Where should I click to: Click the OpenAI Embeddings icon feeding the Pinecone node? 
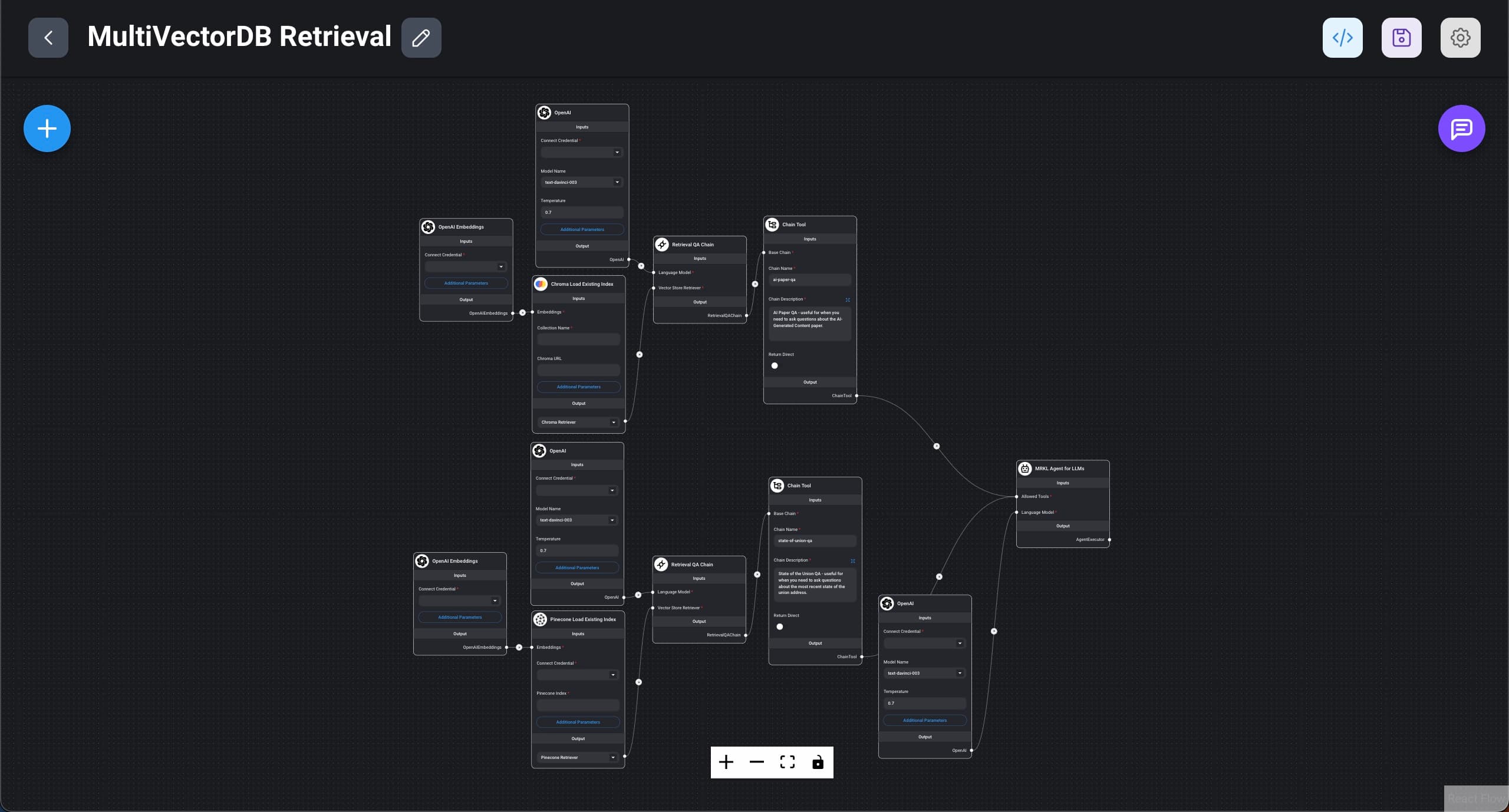pos(422,561)
